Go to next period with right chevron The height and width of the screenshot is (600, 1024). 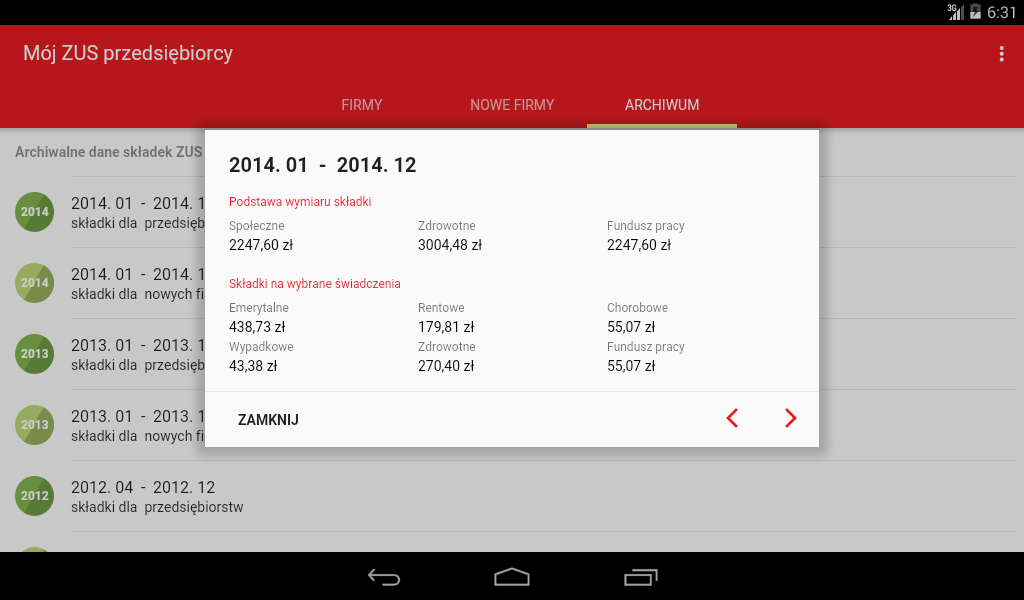coord(790,418)
